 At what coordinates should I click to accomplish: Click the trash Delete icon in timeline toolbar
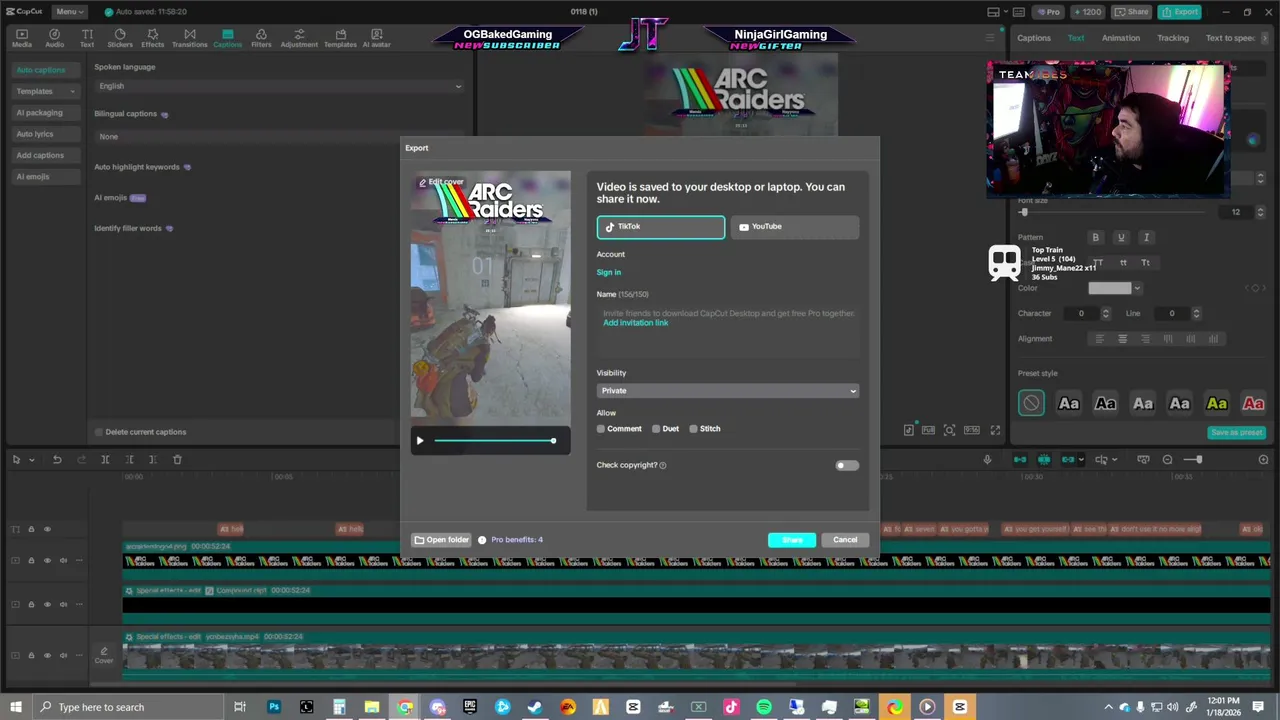pyautogui.click(x=177, y=459)
